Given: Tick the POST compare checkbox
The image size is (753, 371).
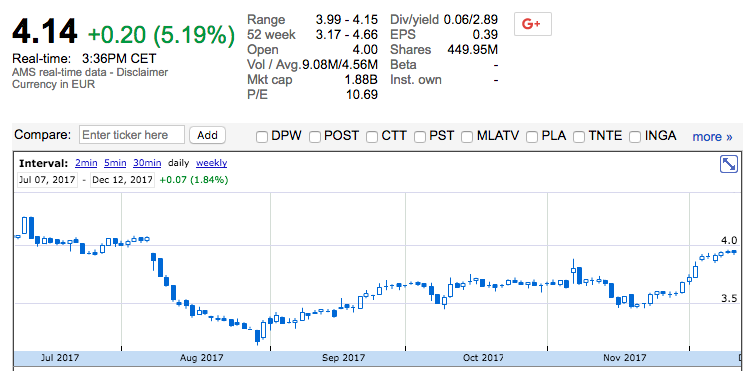Looking at the screenshot, I should point(315,137).
